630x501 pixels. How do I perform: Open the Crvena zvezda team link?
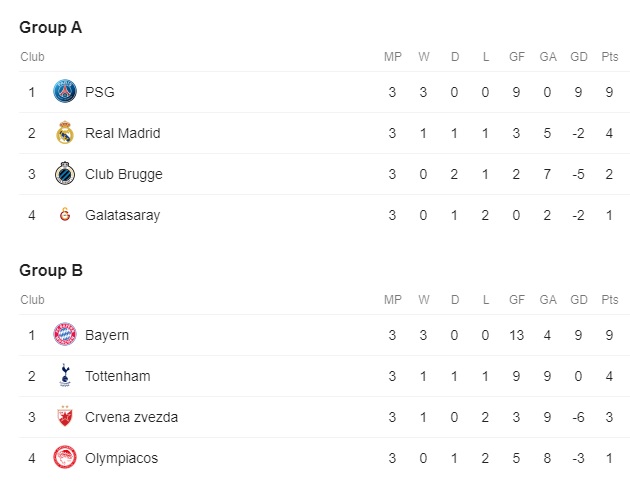pyautogui.click(x=131, y=417)
